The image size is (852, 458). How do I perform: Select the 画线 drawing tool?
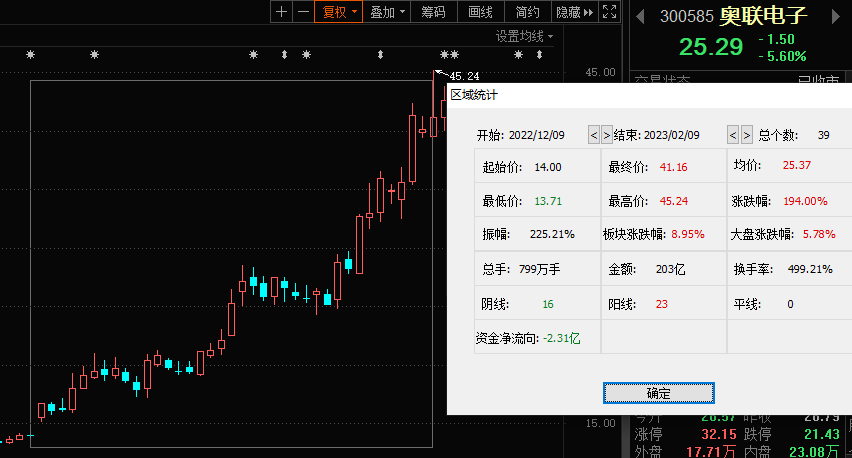tap(480, 11)
